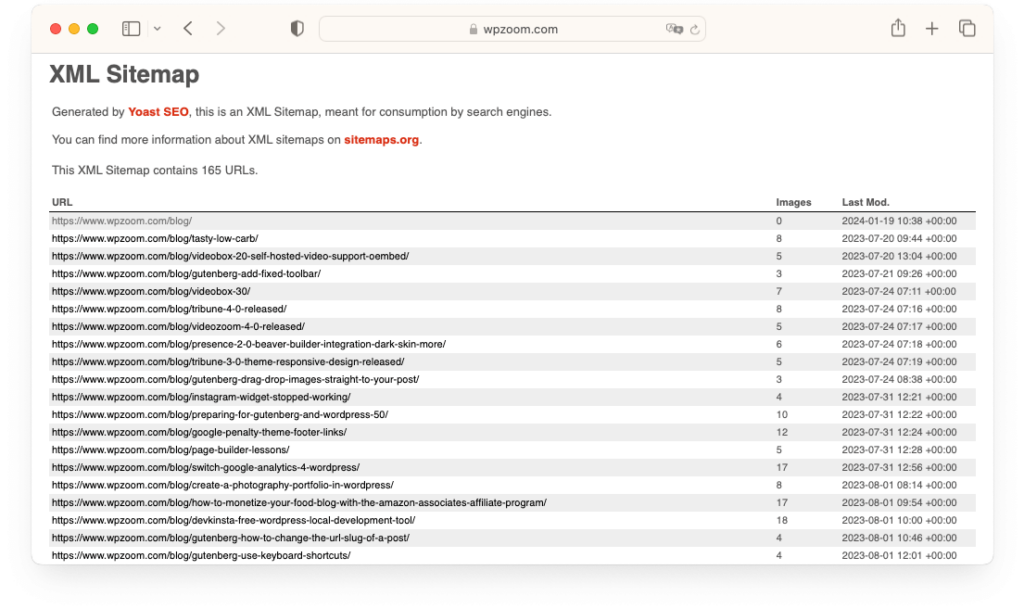The width and height of the screenshot is (1024, 608).
Task: Click 'This XML Sitemap contains 165 URLs.' text
Action: 155,170
